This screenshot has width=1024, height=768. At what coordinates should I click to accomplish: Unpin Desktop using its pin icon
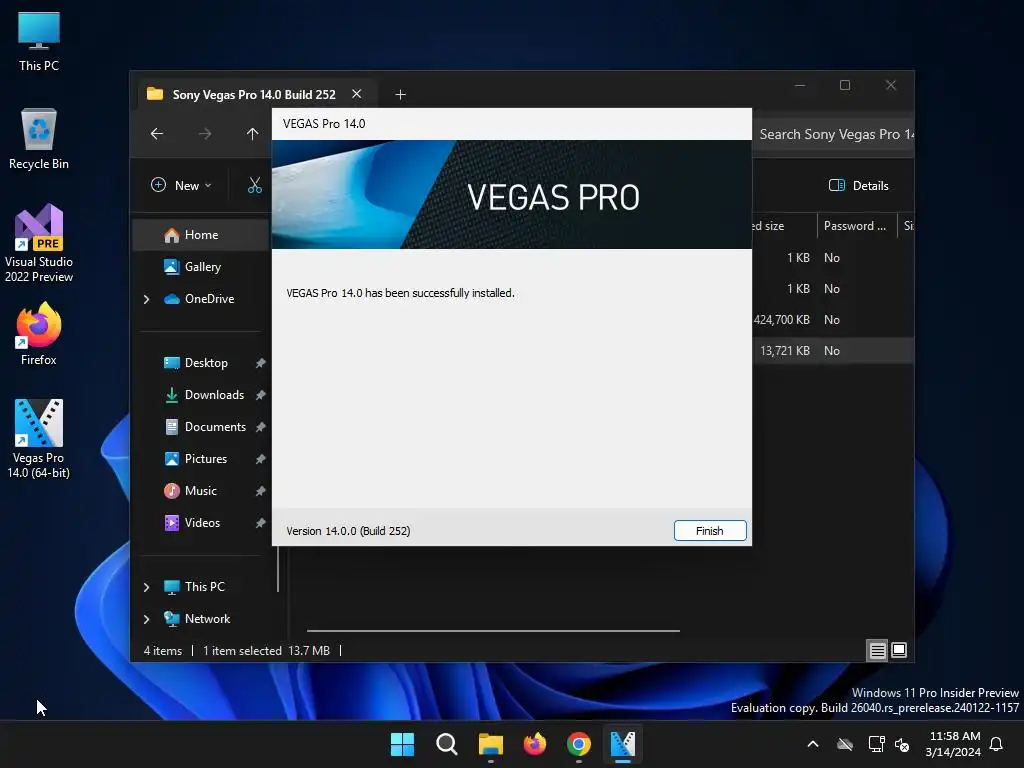click(261, 363)
